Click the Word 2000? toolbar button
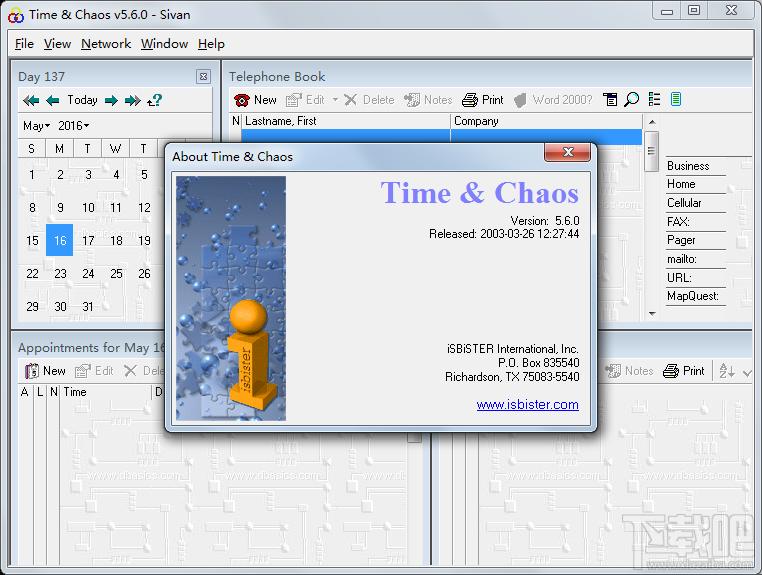 (553, 100)
